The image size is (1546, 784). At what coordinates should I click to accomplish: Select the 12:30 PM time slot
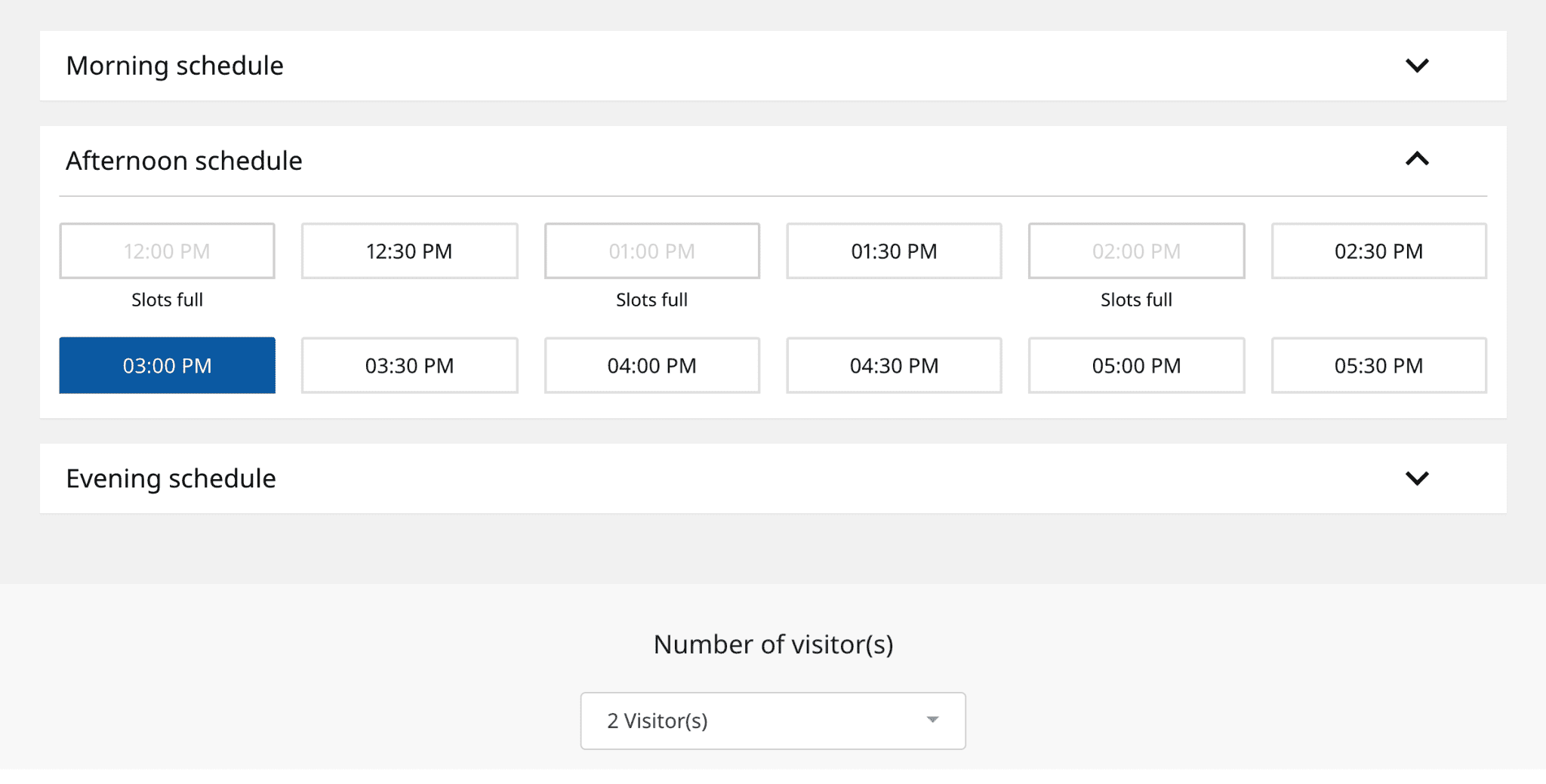coord(409,251)
